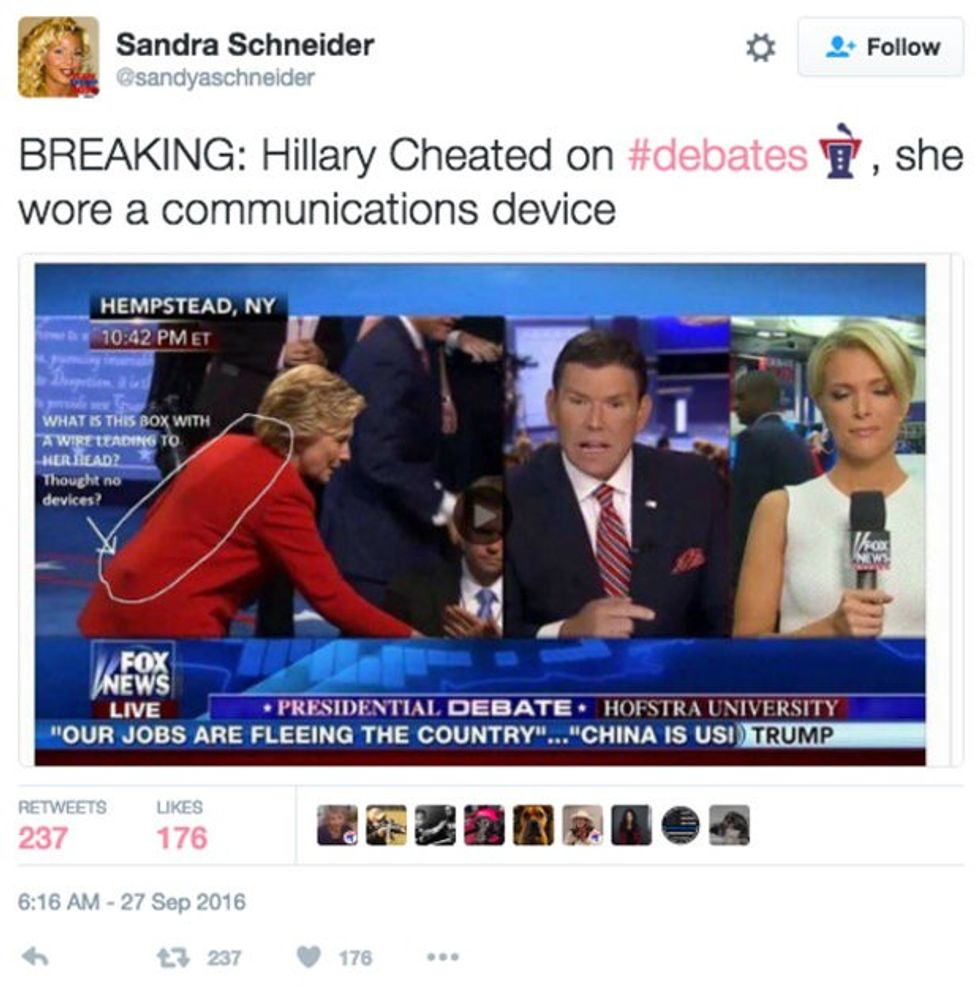Viewport: 980px width, 1001px height.
Task: Click the reply arrow icon
Action: (x=36, y=956)
